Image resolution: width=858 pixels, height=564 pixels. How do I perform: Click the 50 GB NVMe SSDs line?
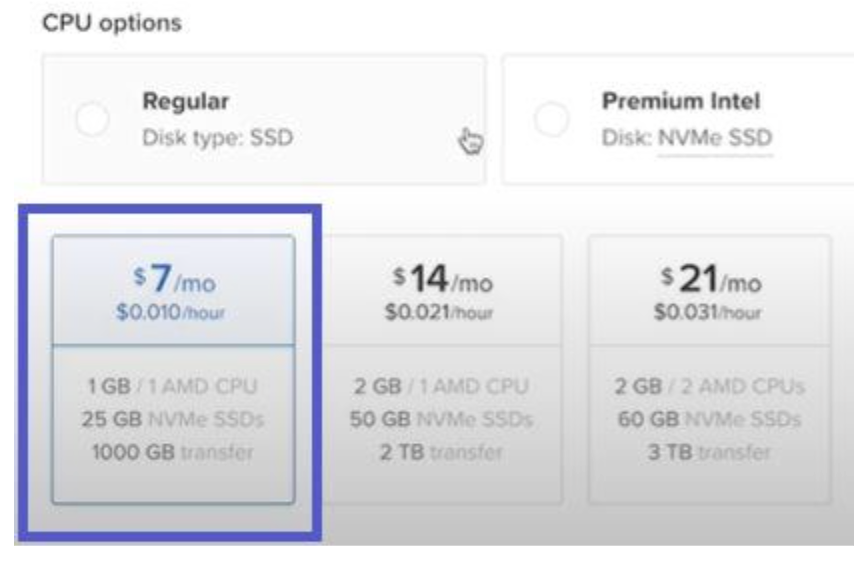(x=441, y=420)
